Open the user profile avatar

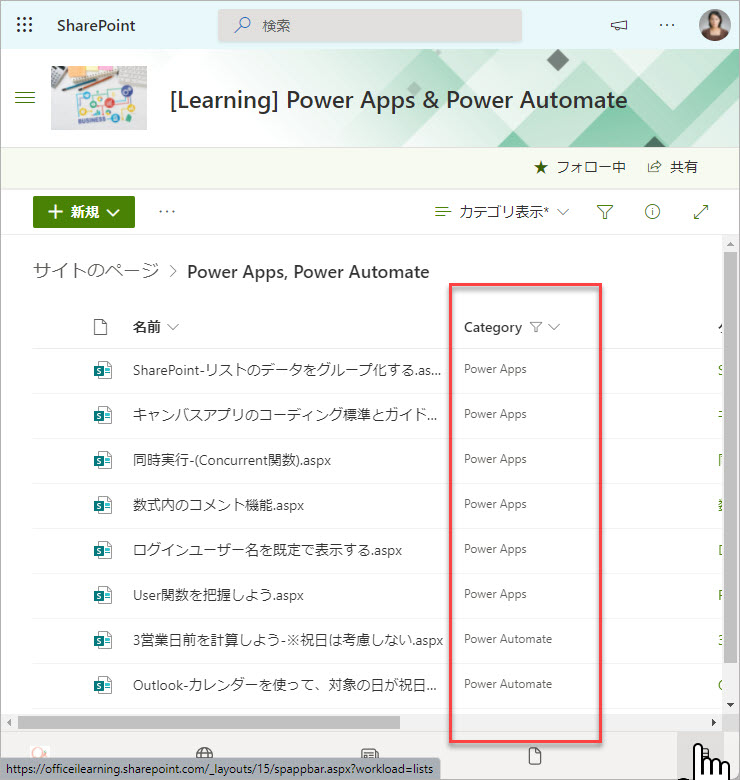pyautogui.click(x=715, y=25)
